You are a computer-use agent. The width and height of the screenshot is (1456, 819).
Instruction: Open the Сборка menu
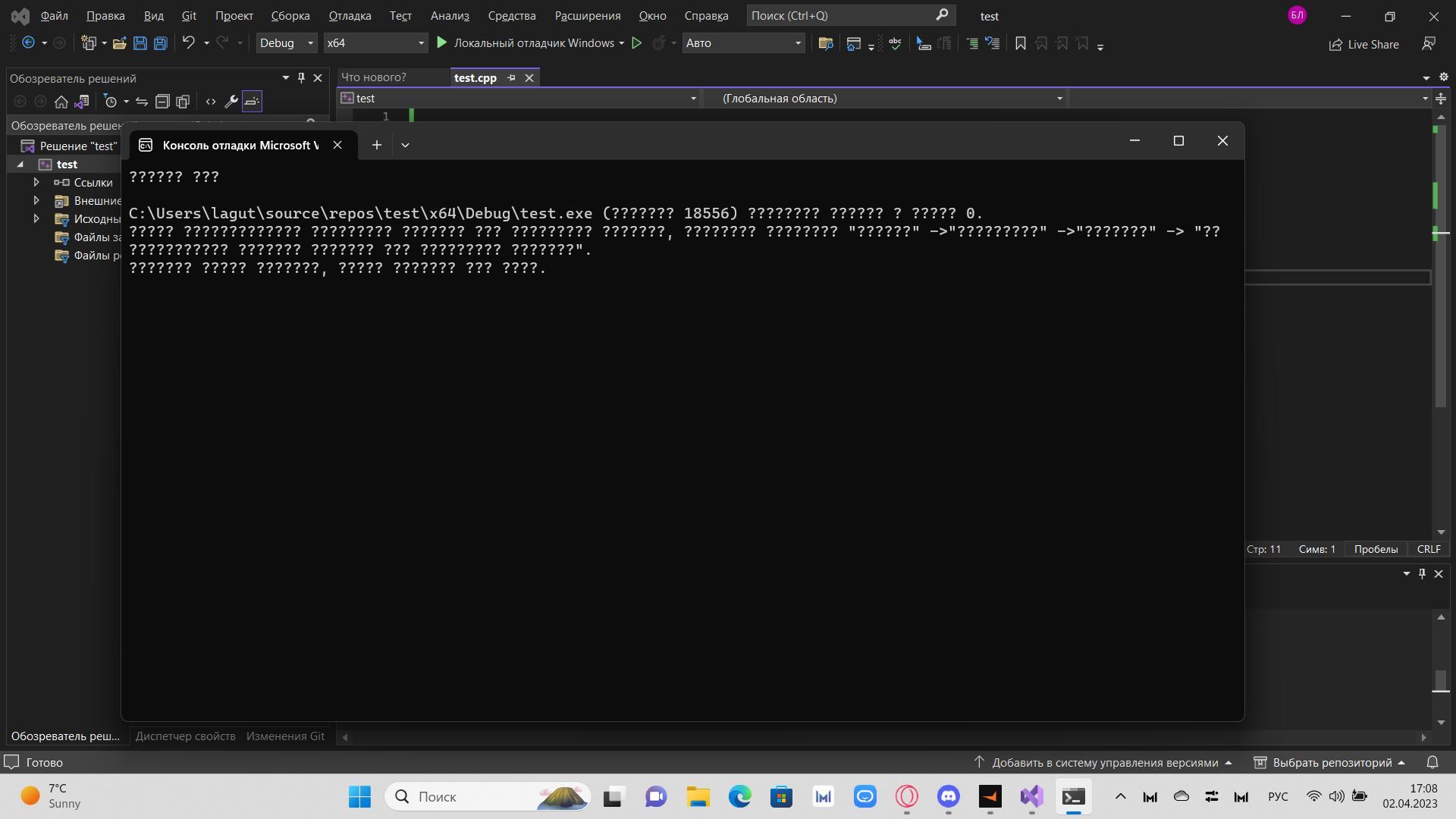(x=290, y=15)
